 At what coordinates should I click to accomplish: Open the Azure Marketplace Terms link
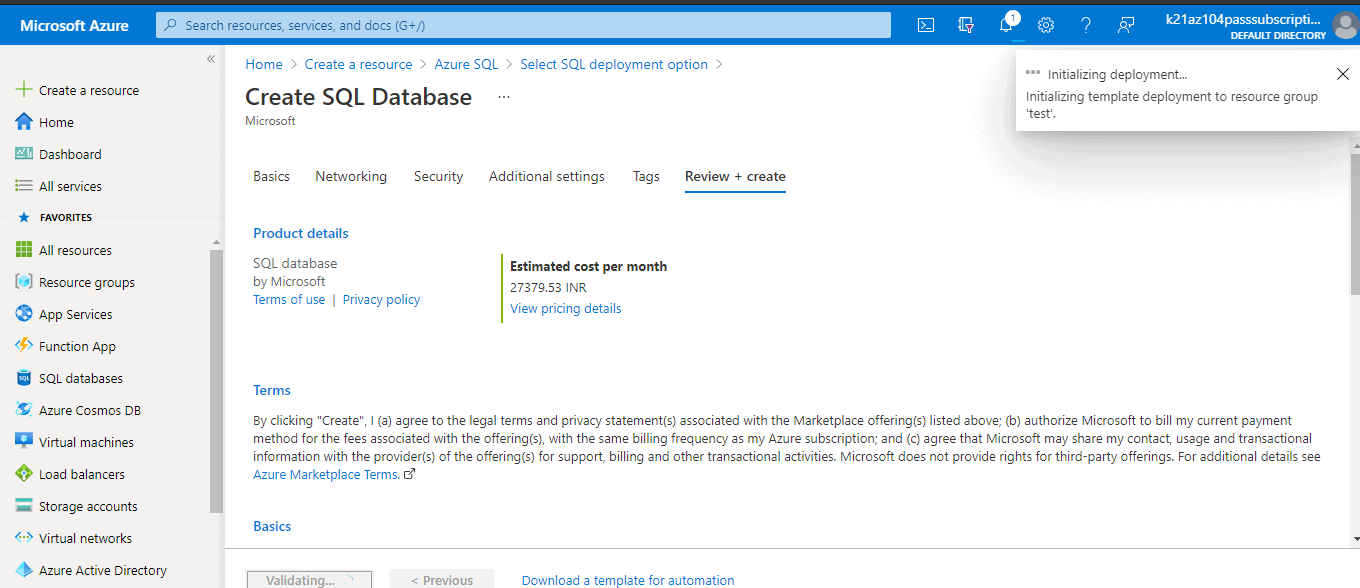(326, 474)
